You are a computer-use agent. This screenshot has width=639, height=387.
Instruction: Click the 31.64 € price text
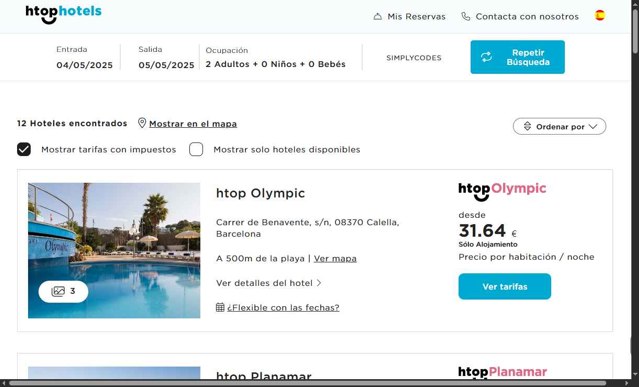(488, 231)
